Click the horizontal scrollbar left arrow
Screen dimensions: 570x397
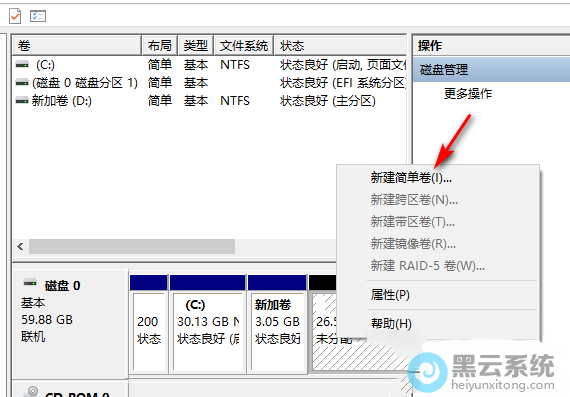pyautogui.click(x=20, y=246)
